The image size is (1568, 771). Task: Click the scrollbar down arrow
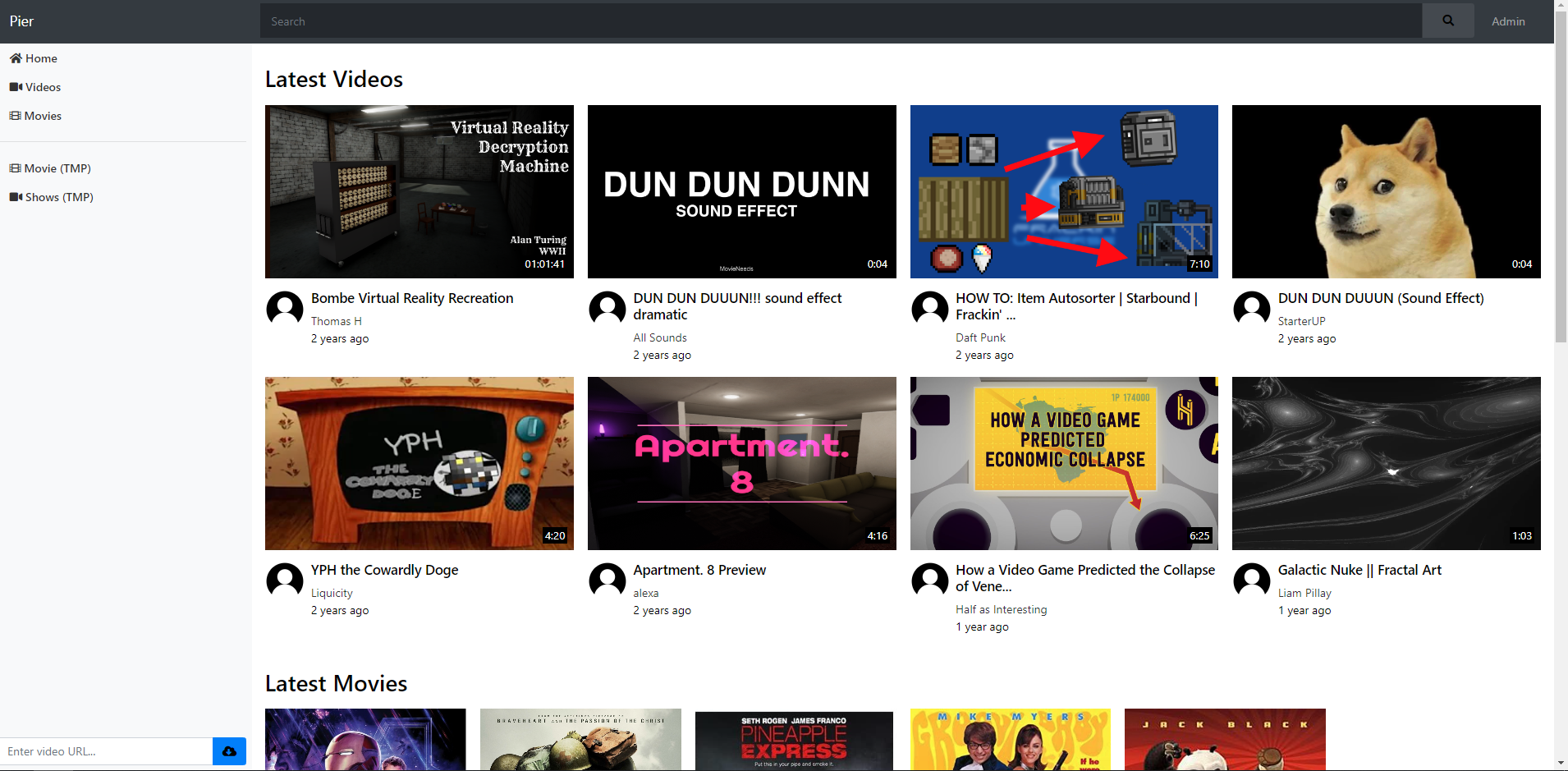[1561, 764]
